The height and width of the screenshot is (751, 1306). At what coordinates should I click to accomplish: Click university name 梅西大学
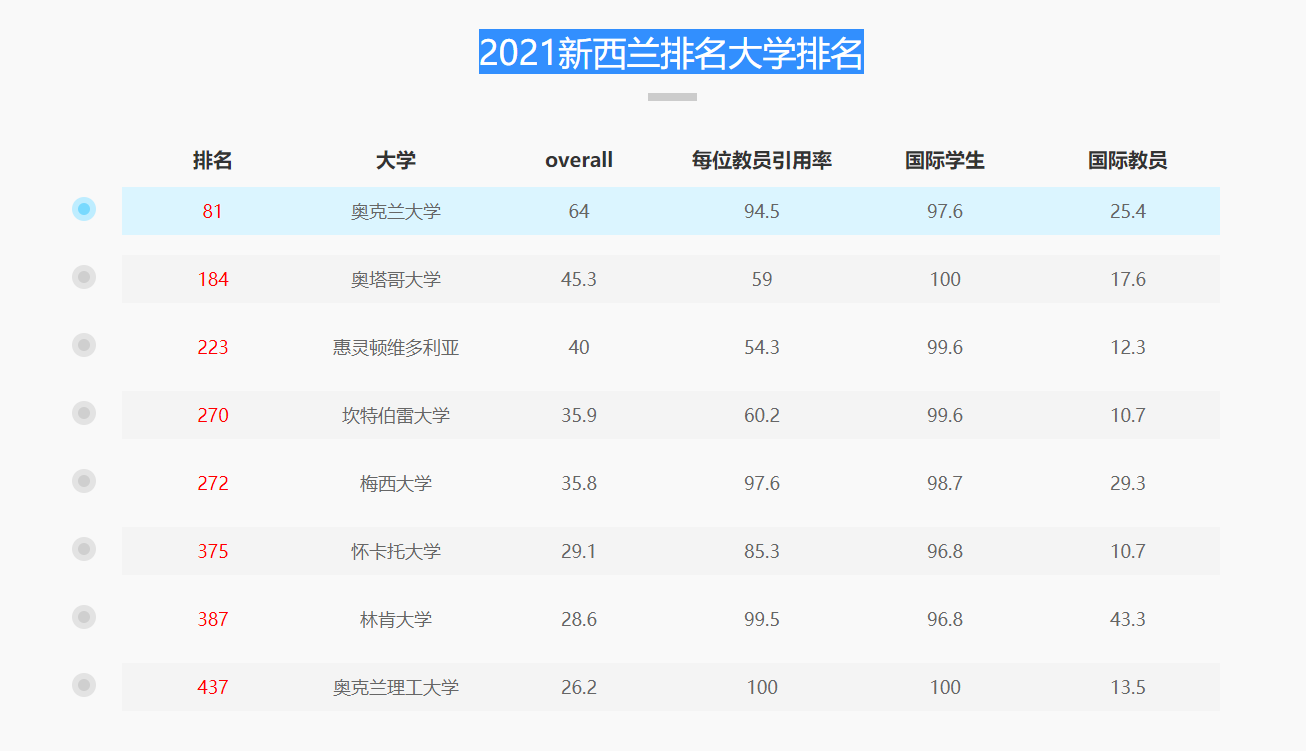(x=396, y=483)
